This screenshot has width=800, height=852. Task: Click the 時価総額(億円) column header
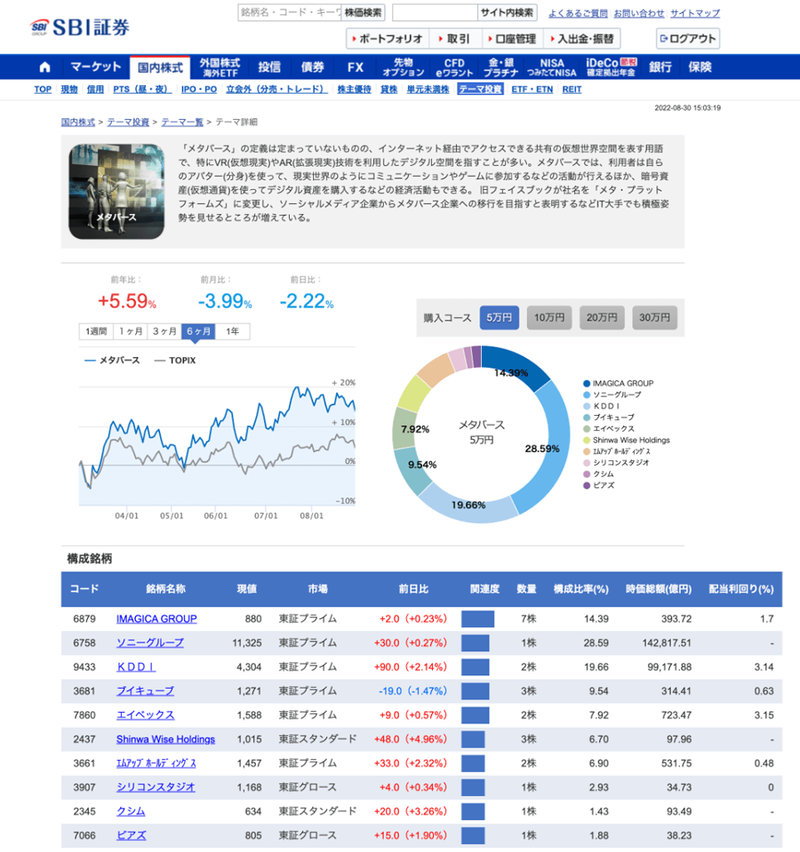(659, 589)
